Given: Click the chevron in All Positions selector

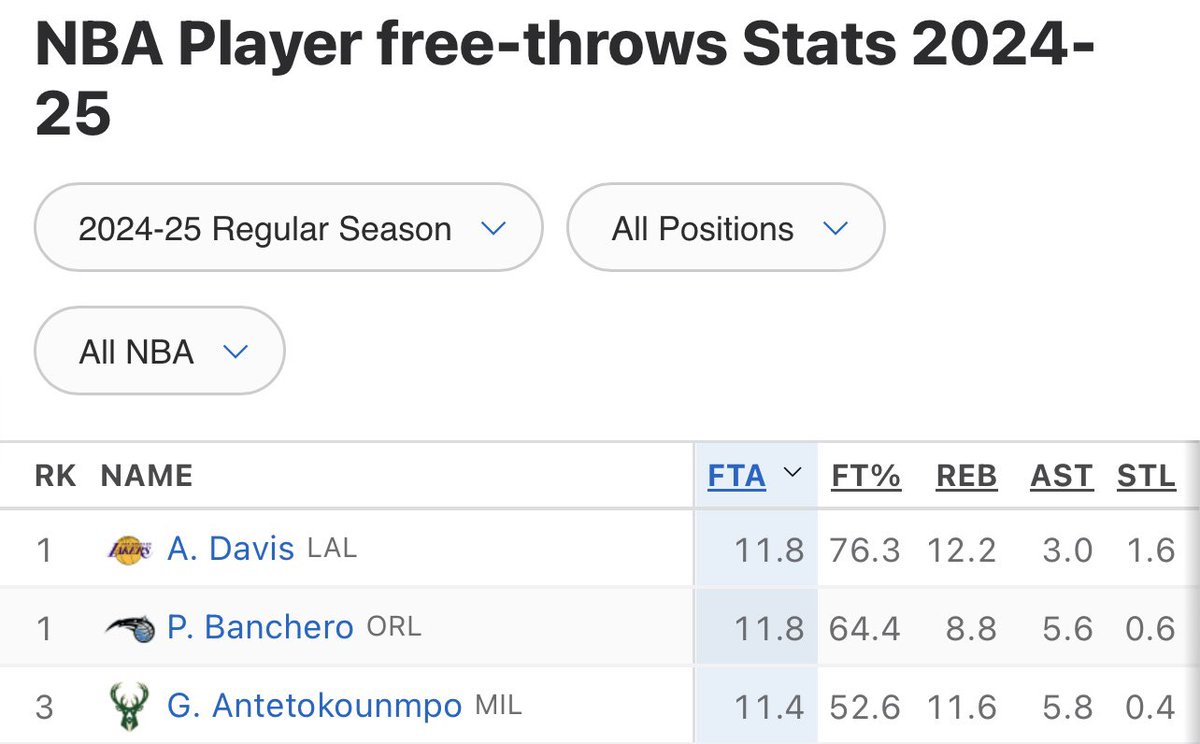Looking at the screenshot, I should (835, 229).
